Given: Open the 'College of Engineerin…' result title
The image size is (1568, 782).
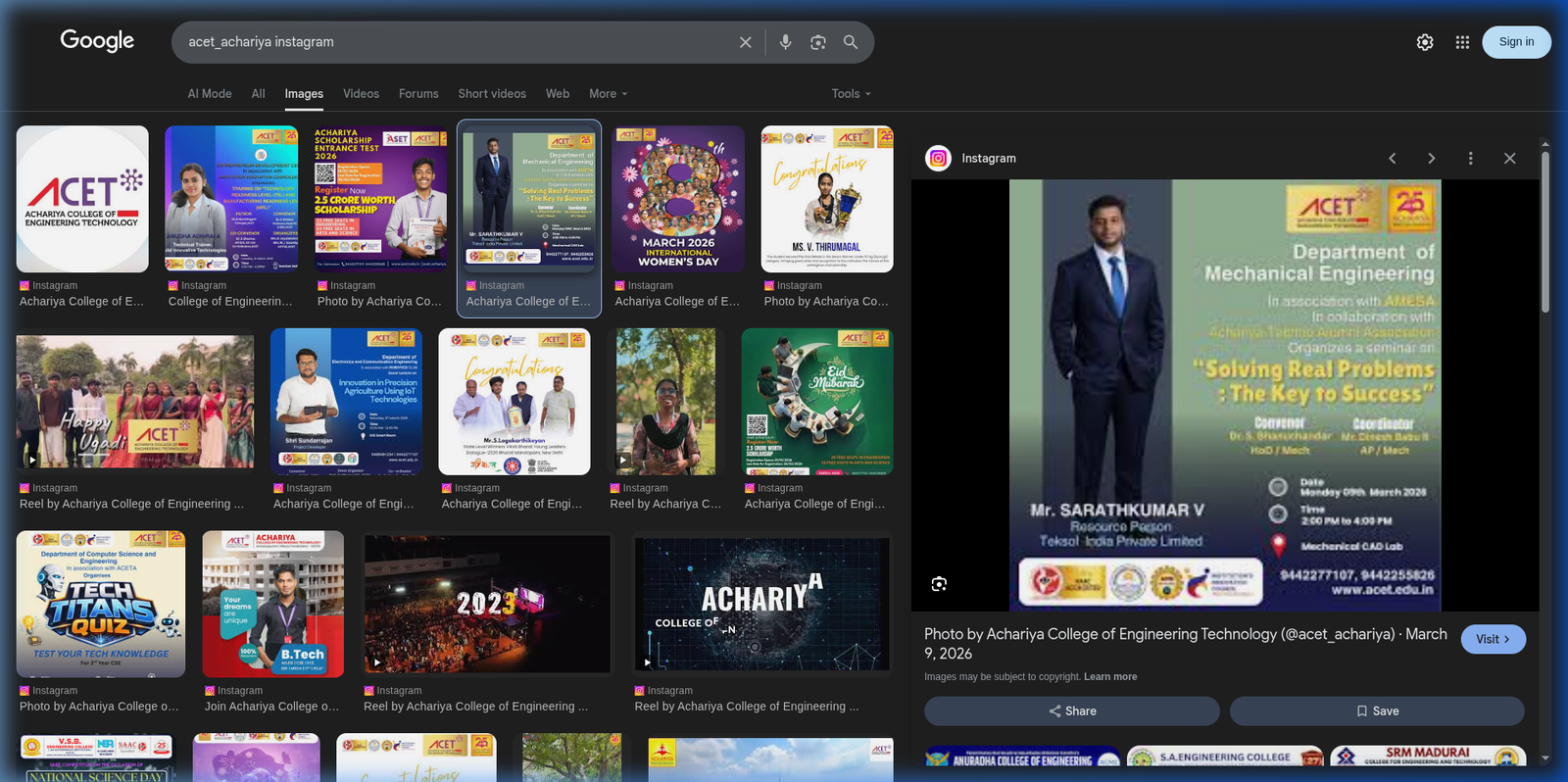Looking at the screenshot, I should pos(230,302).
